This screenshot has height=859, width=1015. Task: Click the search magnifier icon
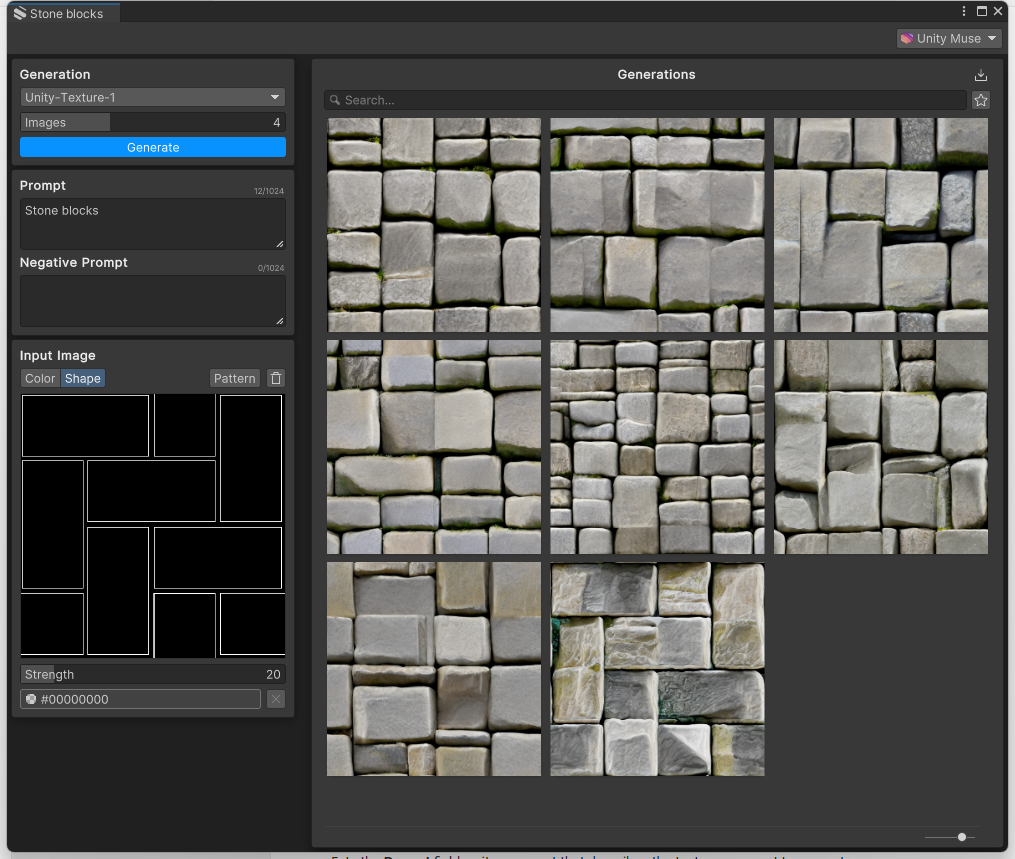click(335, 101)
